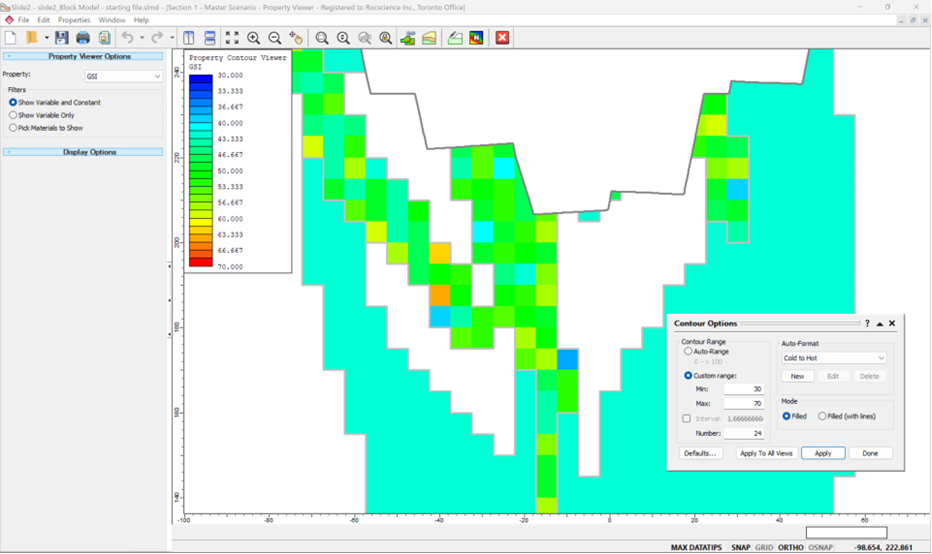
Task: Open the Cold to Hot auto-format dropdown
Action: pyautogui.click(x=834, y=358)
